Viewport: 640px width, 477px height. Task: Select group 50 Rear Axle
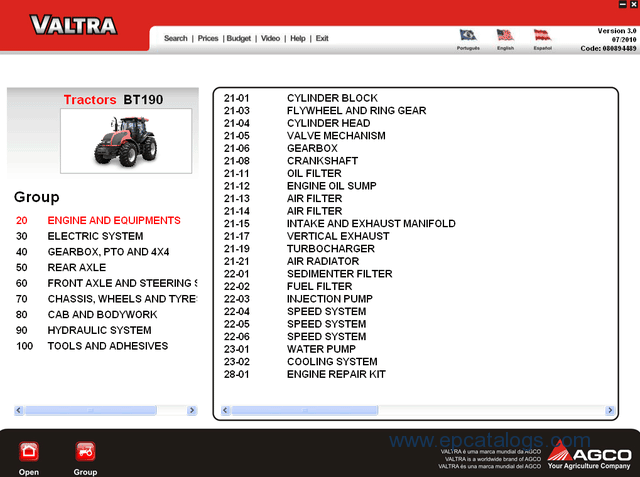click(x=61, y=268)
